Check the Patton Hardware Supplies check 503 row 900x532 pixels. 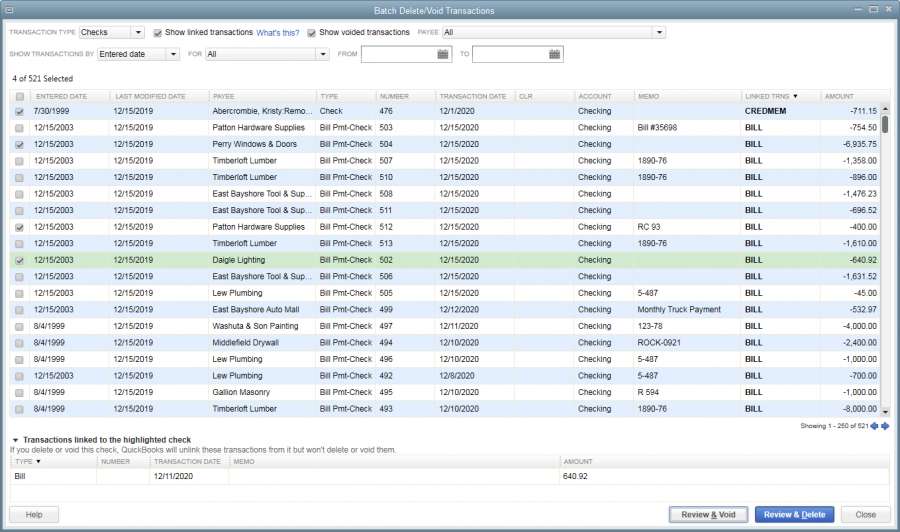pos(19,128)
